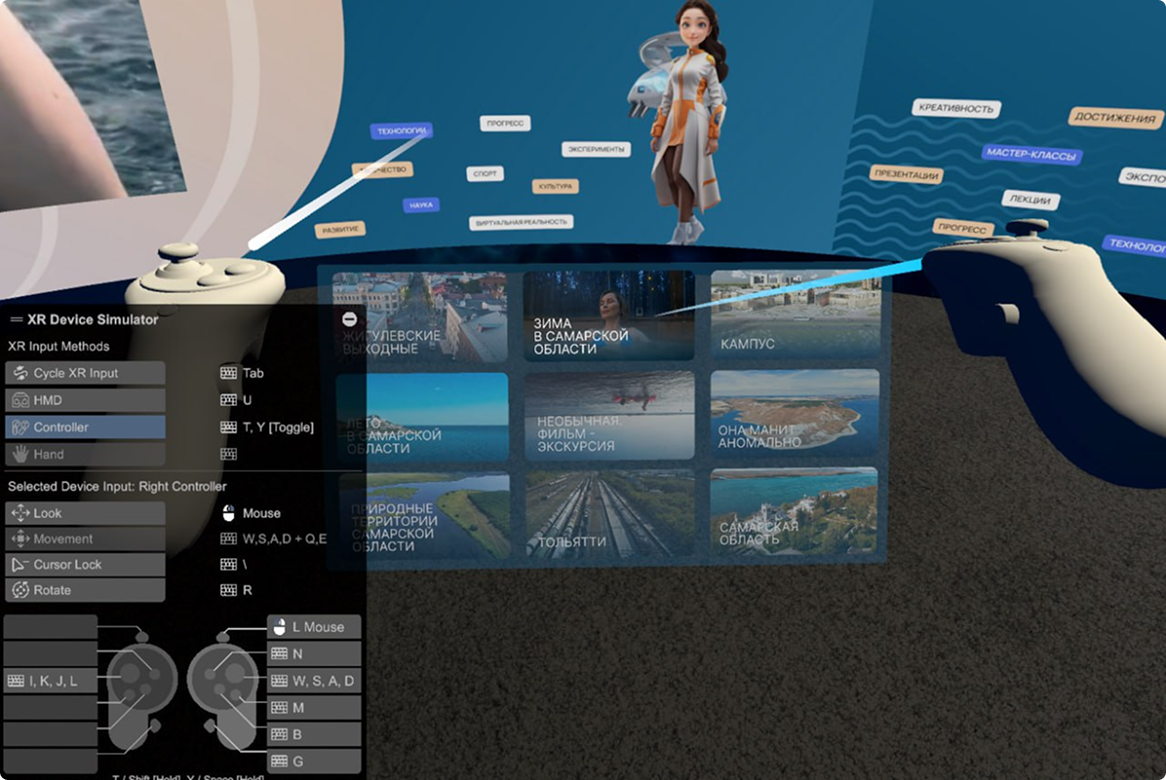Click the keyboard icon in I, K, J, L box
Viewport: 1166px width, 780px height.
[x=16, y=680]
